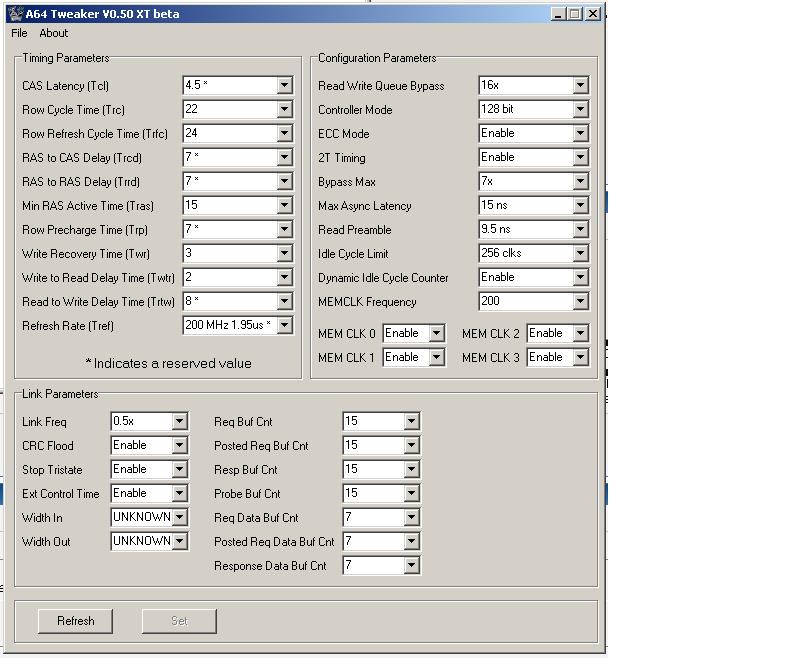This screenshot has width=800, height=658.
Task: Open the MEM CLK 1 dropdown
Action: (x=437, y=357)
